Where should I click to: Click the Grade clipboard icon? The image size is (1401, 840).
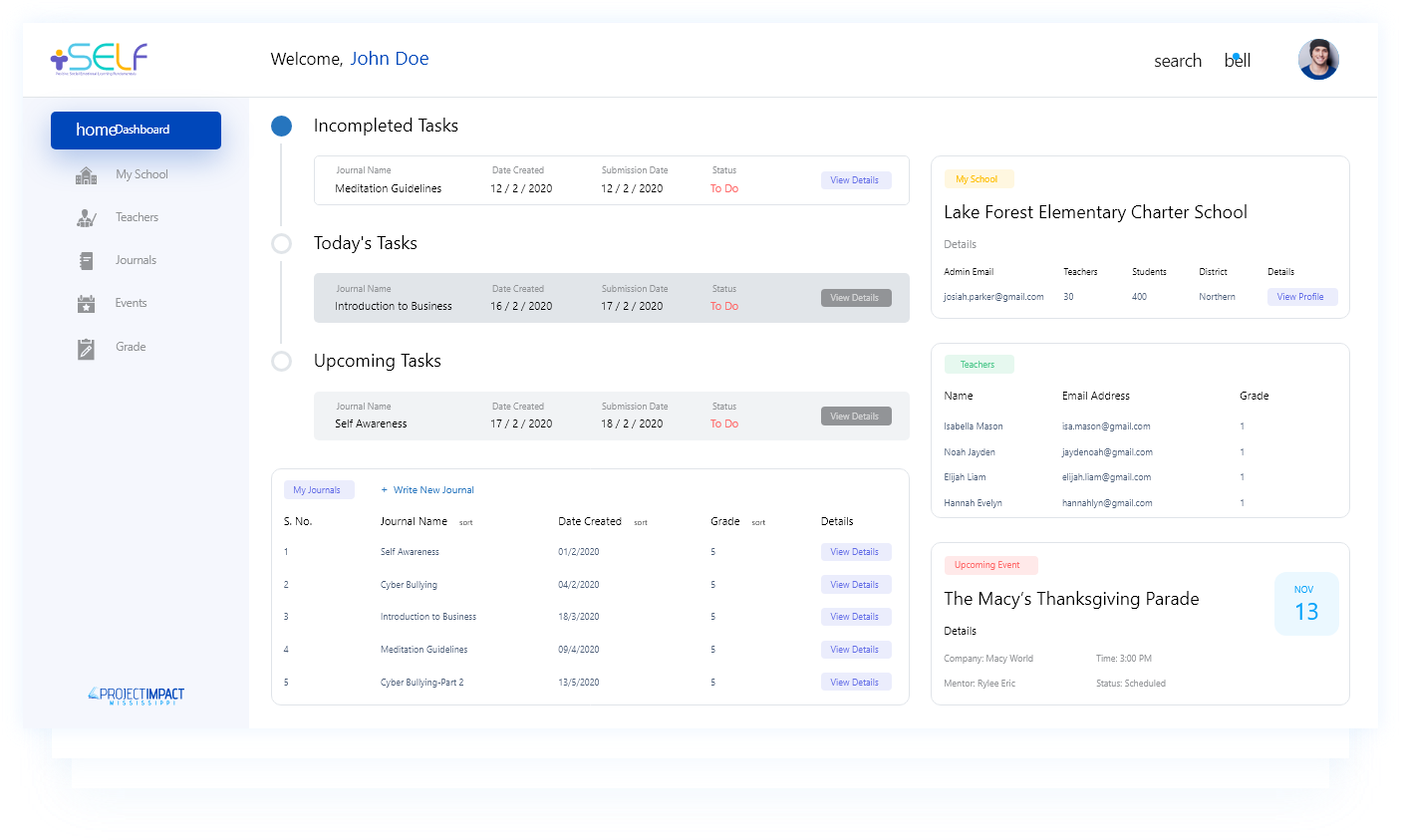point(87,349)
